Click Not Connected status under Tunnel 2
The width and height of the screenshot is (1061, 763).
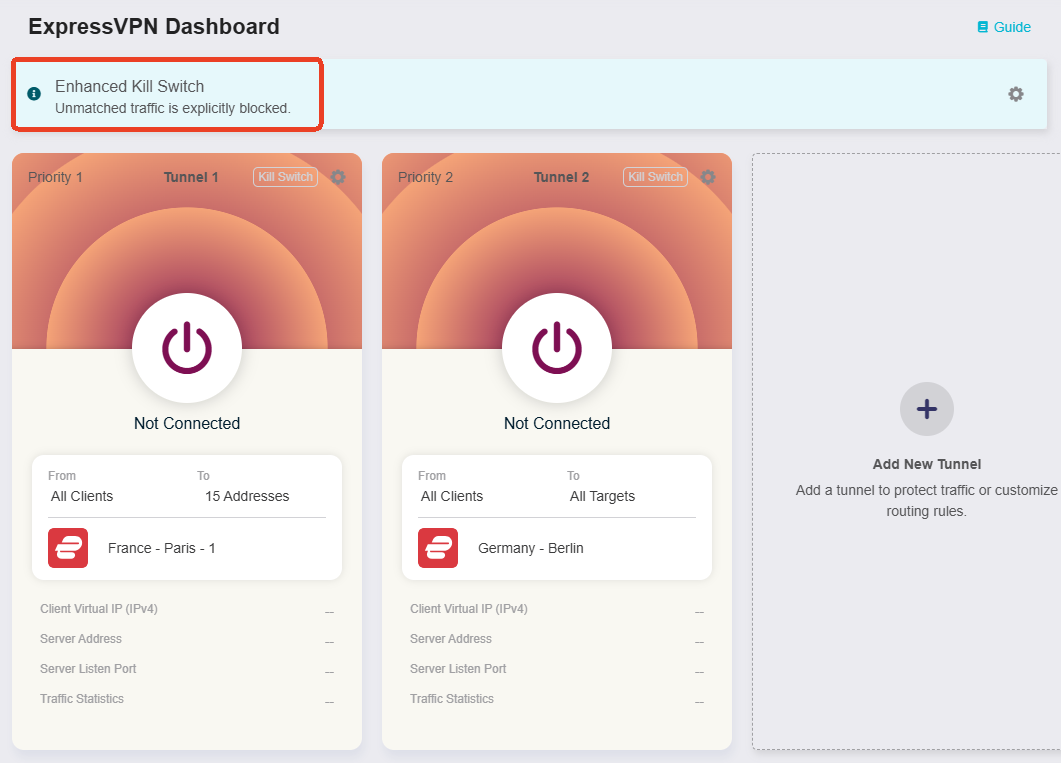(x=557, y=423)
